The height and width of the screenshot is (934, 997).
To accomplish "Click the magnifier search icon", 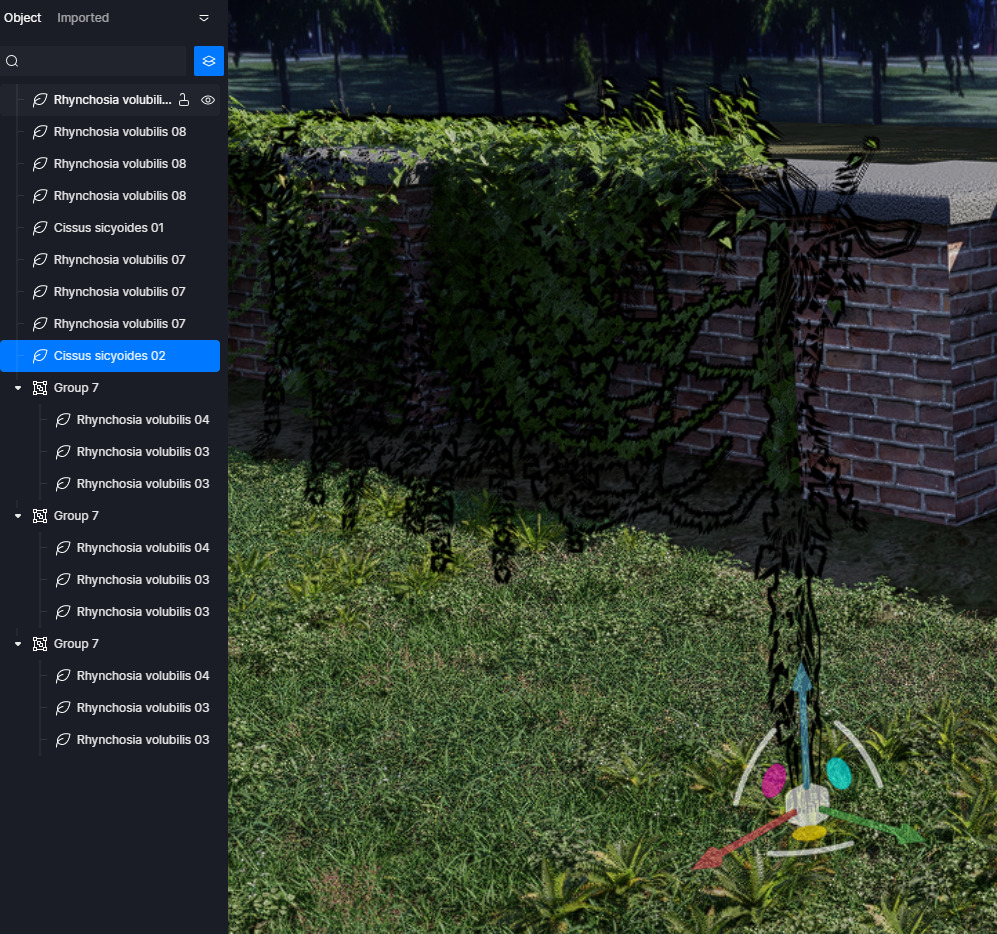I will coord(12,61).
